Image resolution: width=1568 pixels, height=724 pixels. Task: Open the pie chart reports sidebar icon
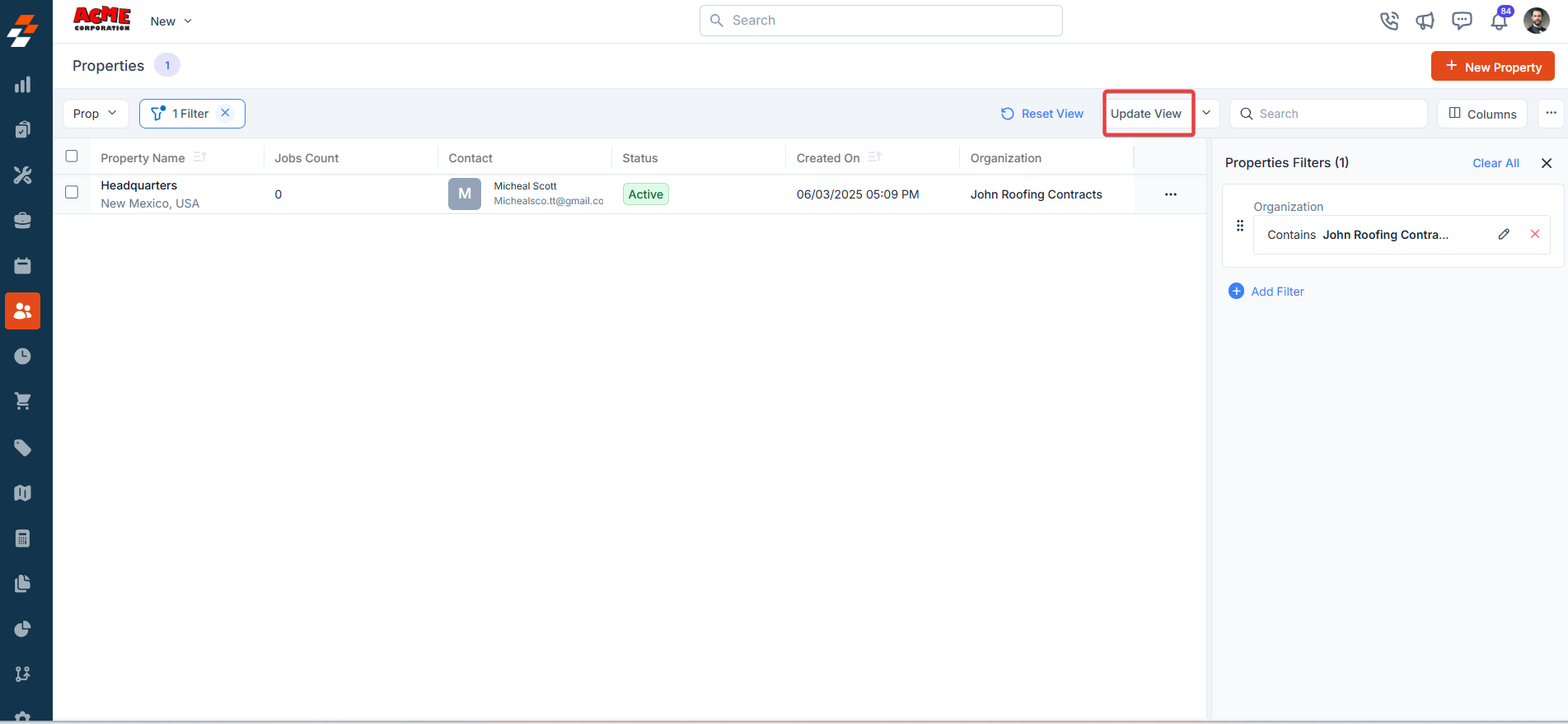point(23,628)
